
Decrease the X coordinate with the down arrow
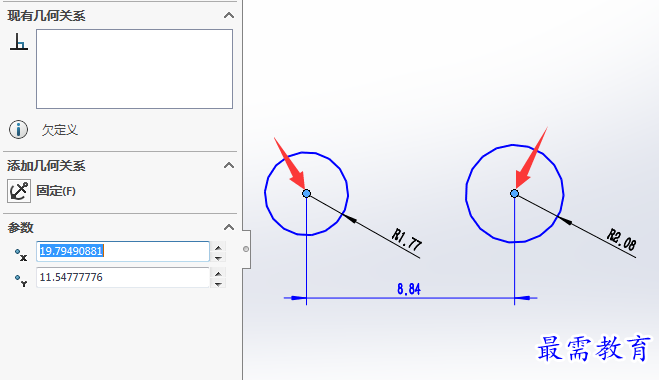pos(218,258)
